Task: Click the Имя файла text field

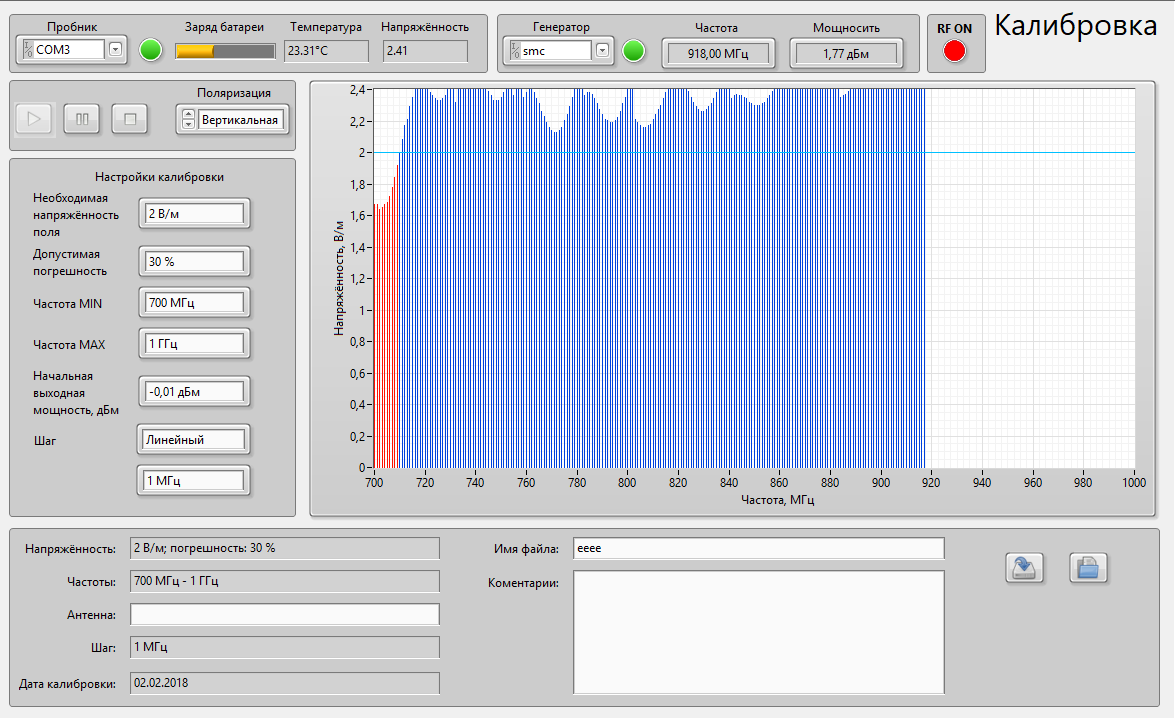Action: click(x=758, y=548)
